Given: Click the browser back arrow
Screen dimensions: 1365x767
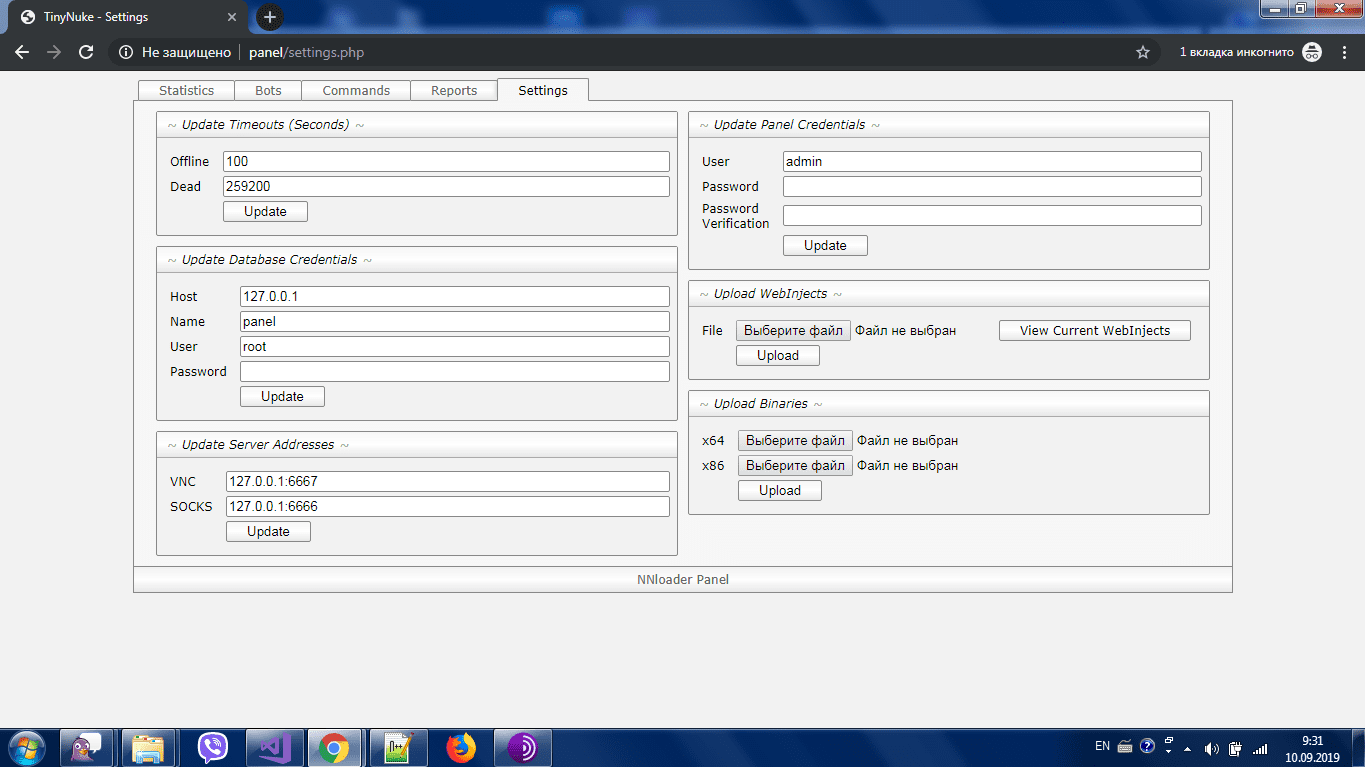Looking at the screenshot, I should pos(22,52).
